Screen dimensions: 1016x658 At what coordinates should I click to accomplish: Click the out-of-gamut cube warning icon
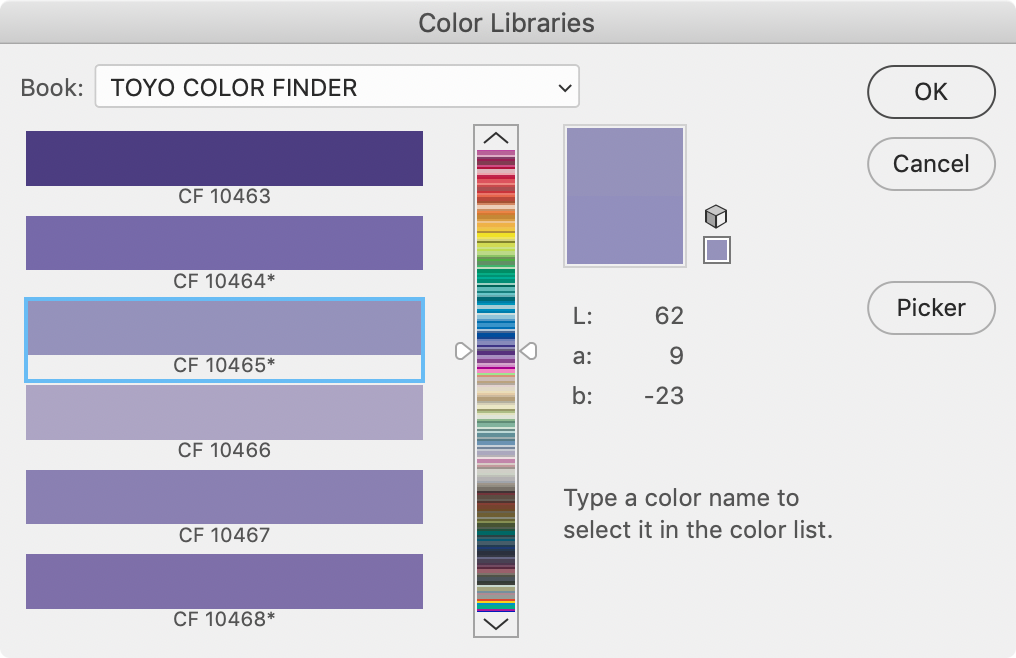[x=716, y=216]
